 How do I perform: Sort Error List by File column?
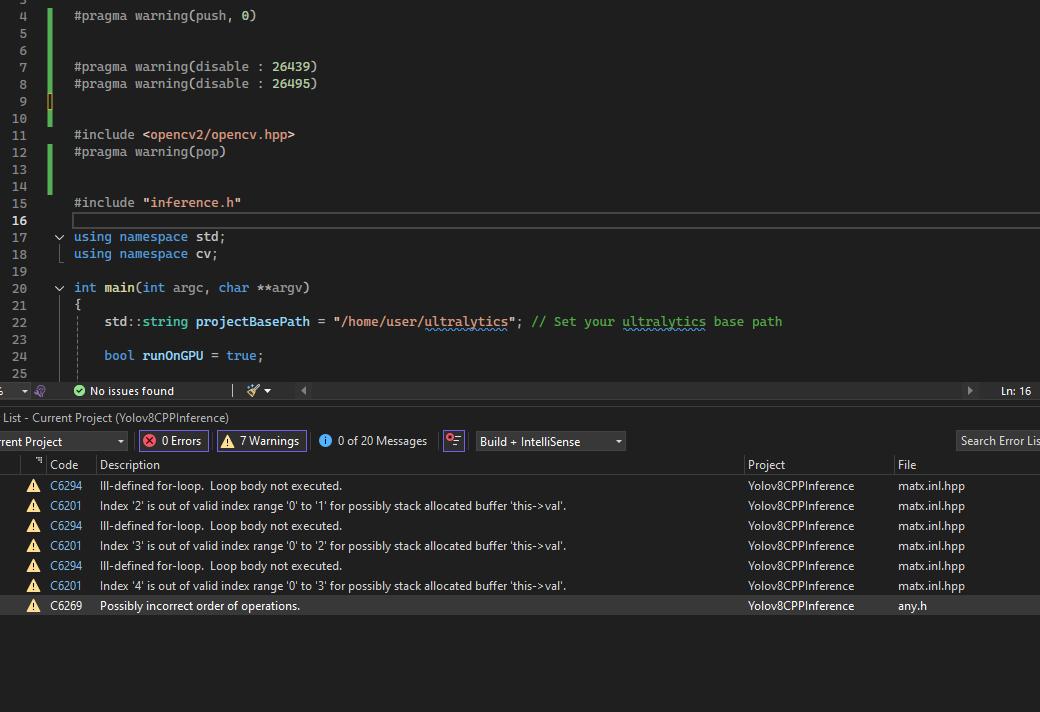[x=907, y=465]
